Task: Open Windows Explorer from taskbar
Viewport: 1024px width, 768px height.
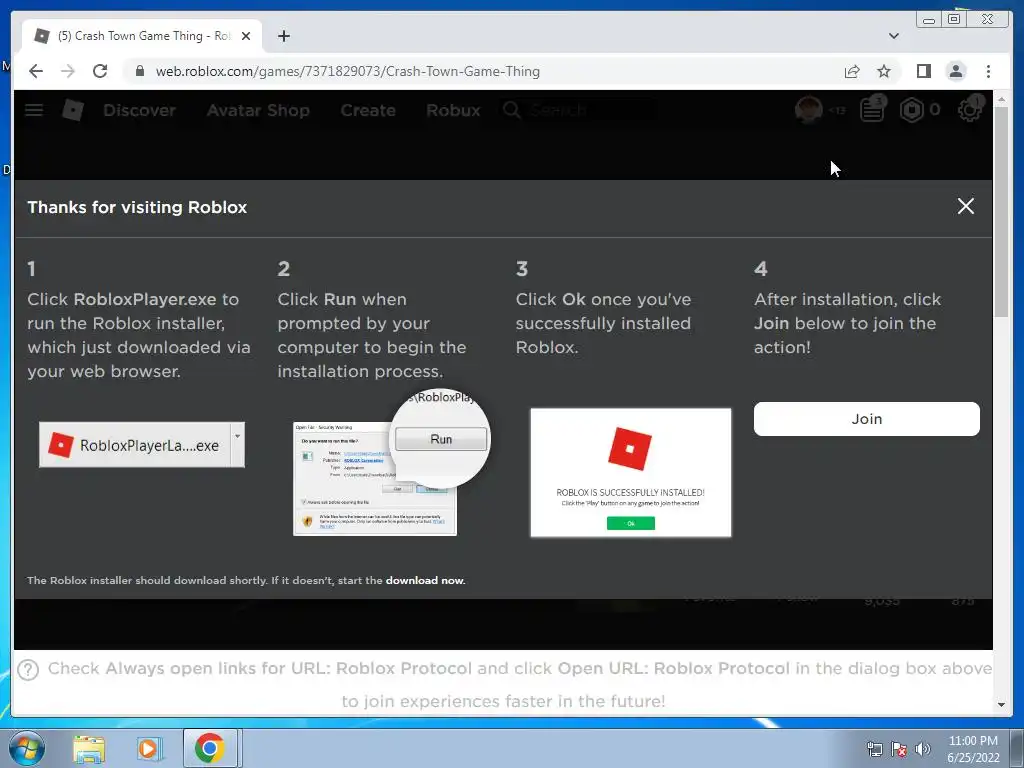Action: click(x=89, y=749)
